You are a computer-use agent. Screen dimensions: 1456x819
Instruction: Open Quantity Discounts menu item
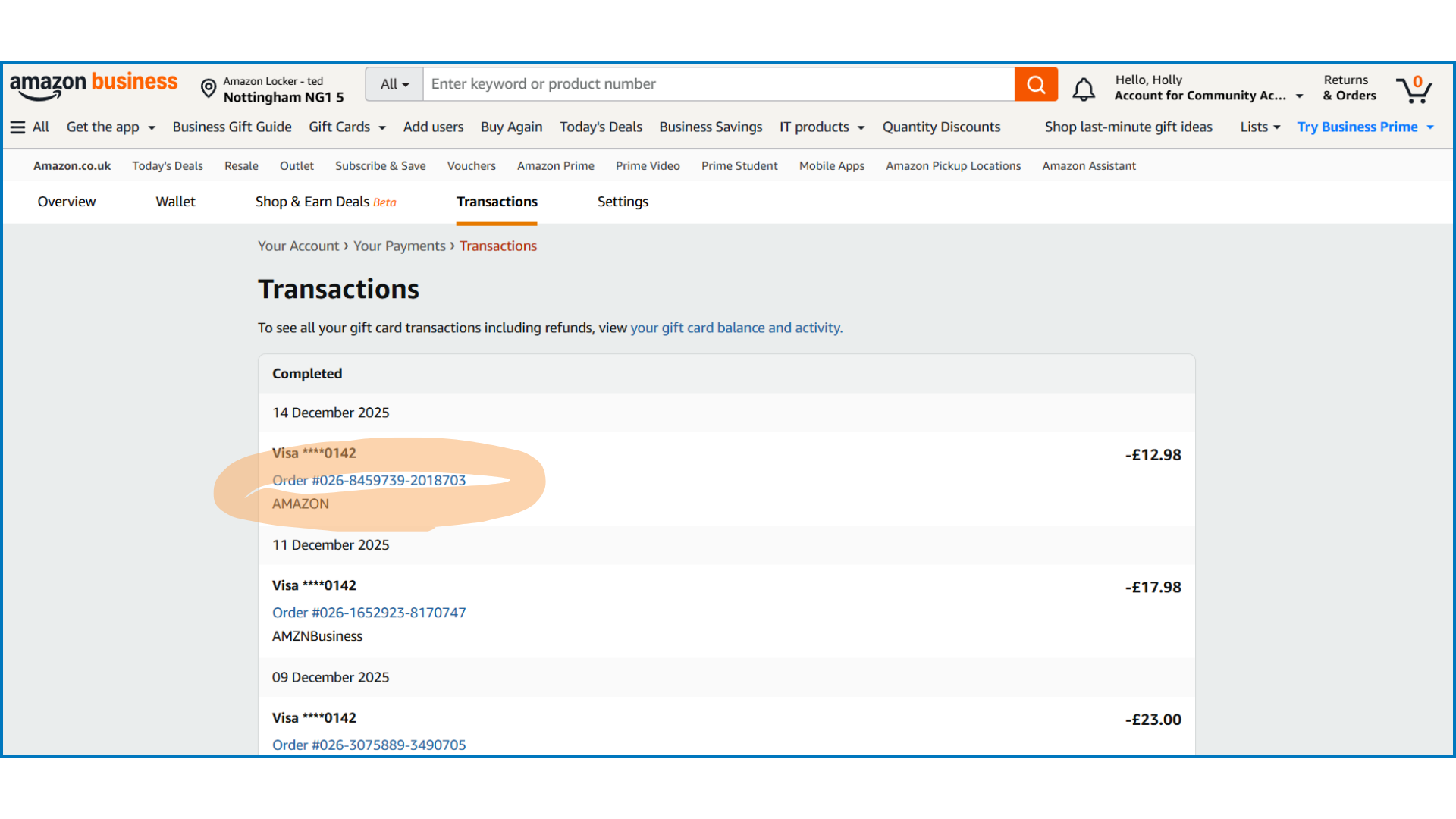[941, 127]
